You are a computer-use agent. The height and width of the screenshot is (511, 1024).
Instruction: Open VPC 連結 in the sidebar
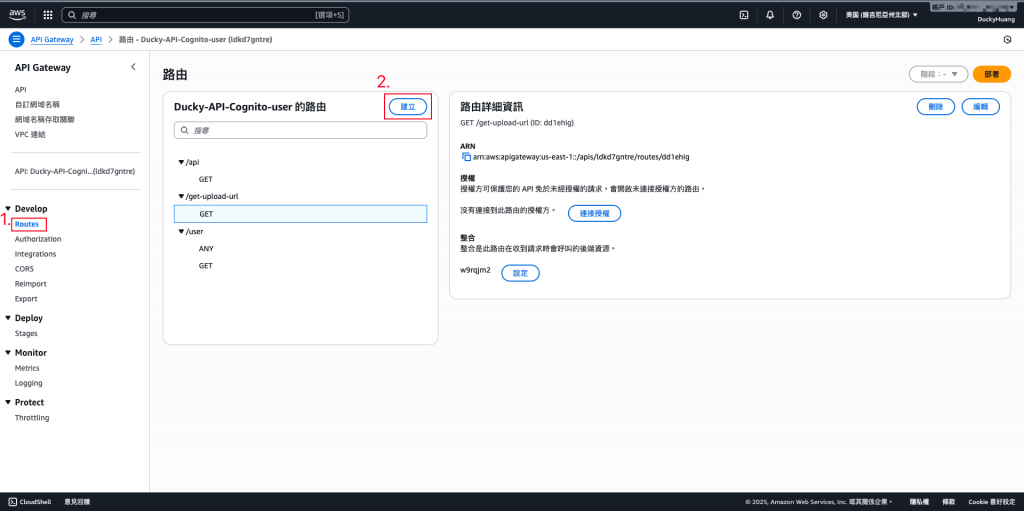(30, 135)
